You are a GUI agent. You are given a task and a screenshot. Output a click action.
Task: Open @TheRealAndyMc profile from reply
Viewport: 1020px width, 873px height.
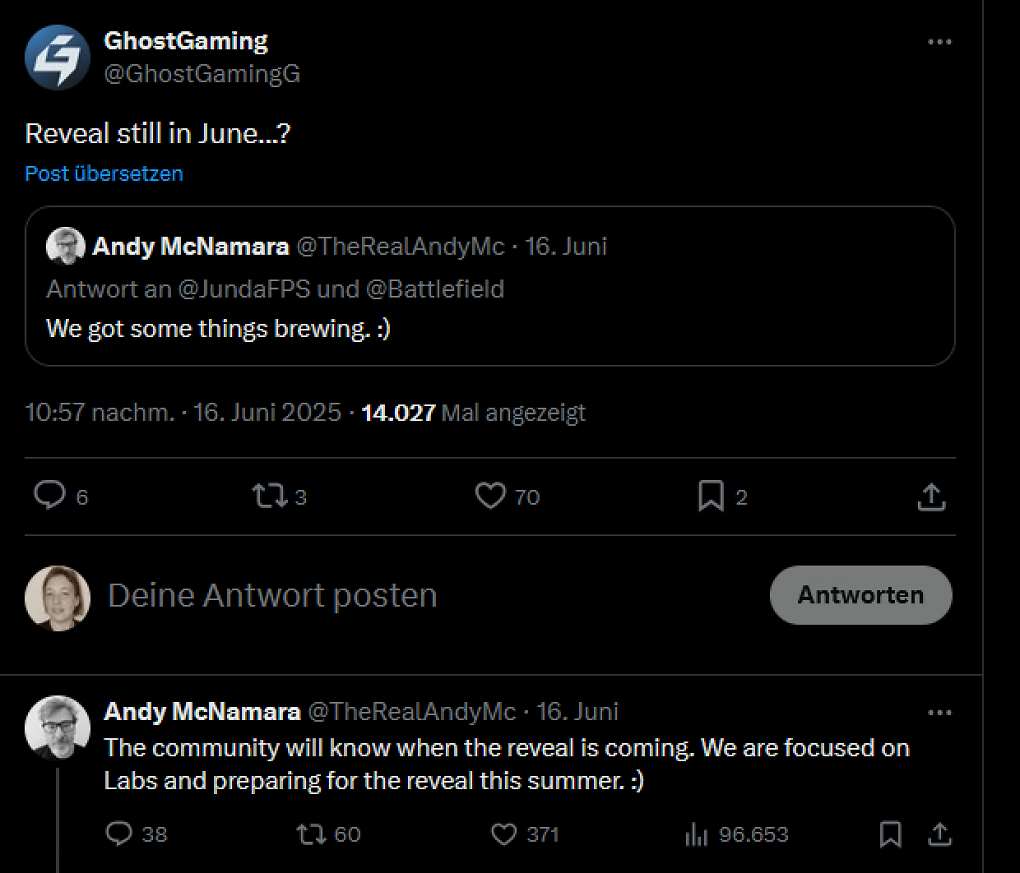(411, 712)
